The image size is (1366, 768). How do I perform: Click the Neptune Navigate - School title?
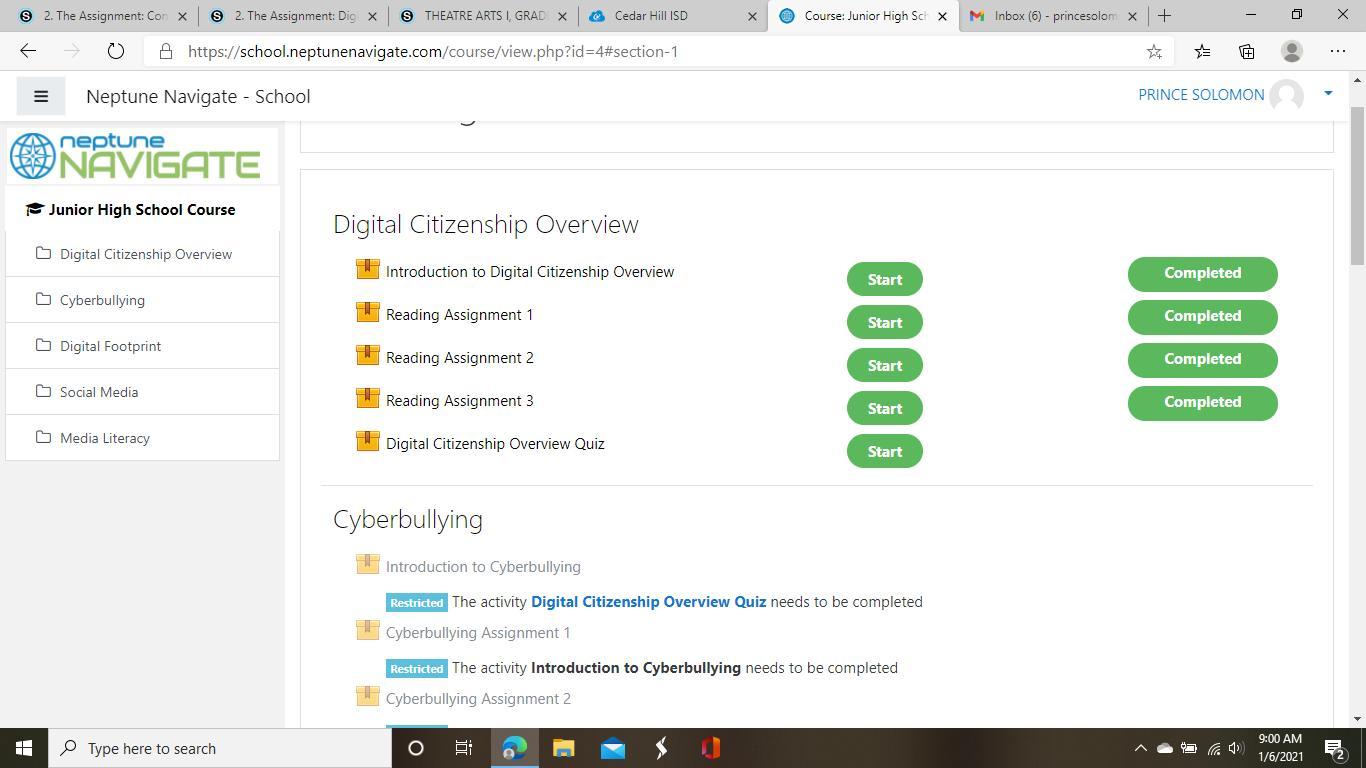click(x=198, y=97)
